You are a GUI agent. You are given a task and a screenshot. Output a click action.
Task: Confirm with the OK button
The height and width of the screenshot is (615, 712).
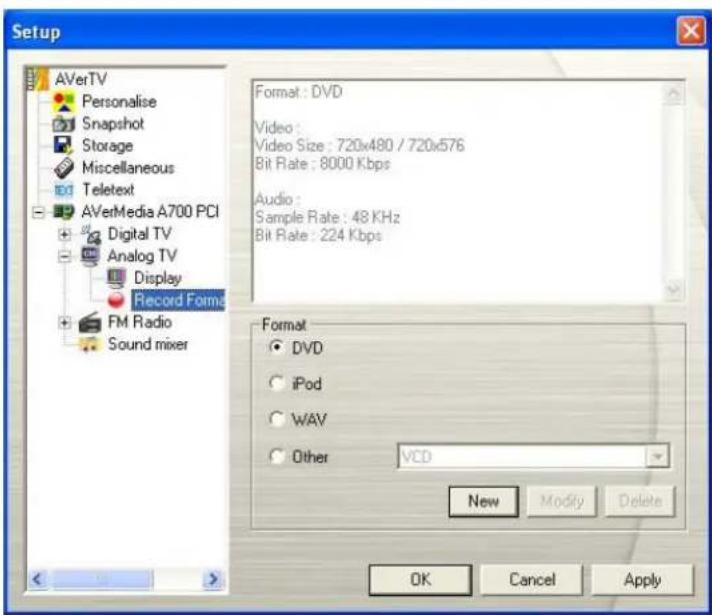(x=420, y=580)
